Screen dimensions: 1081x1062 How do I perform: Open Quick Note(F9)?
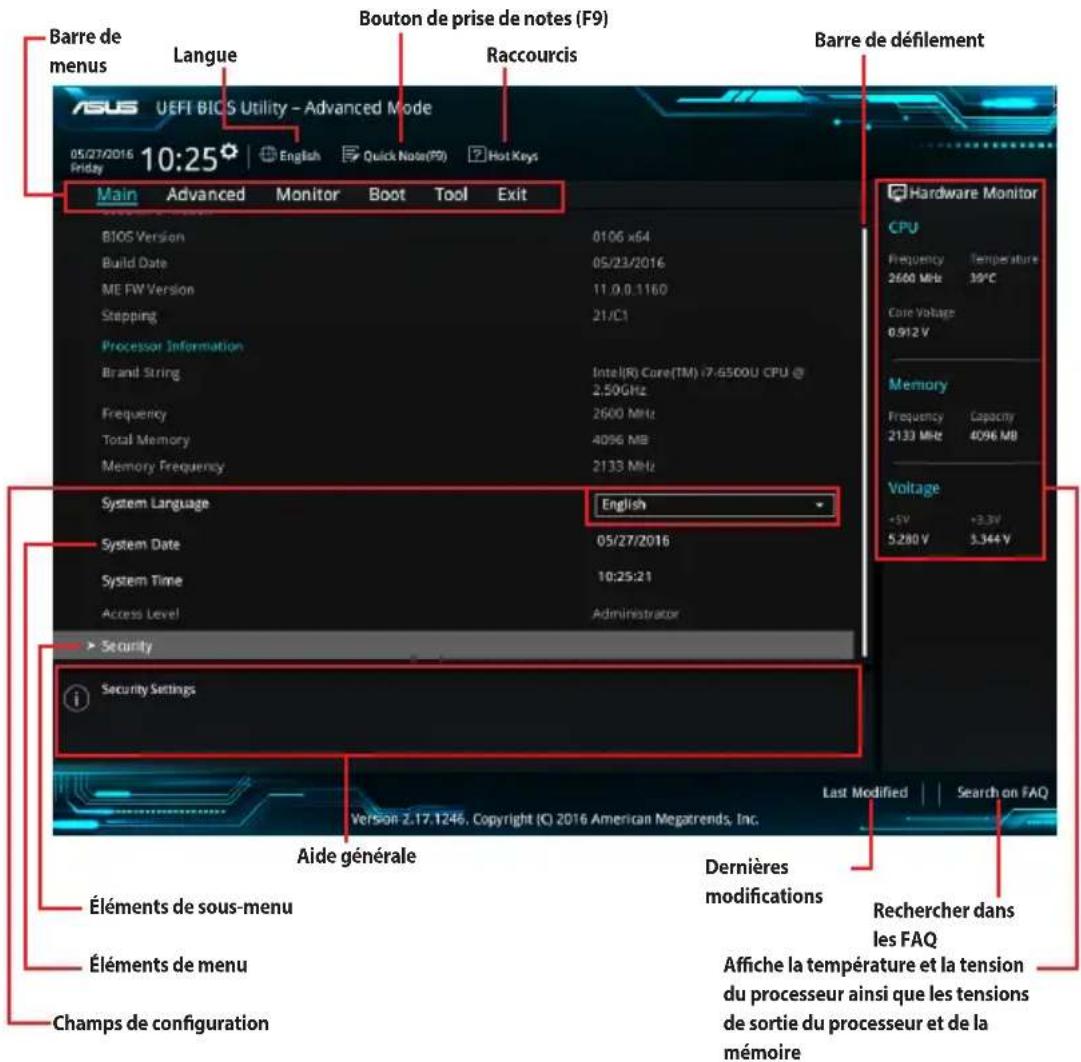[394, 155]
